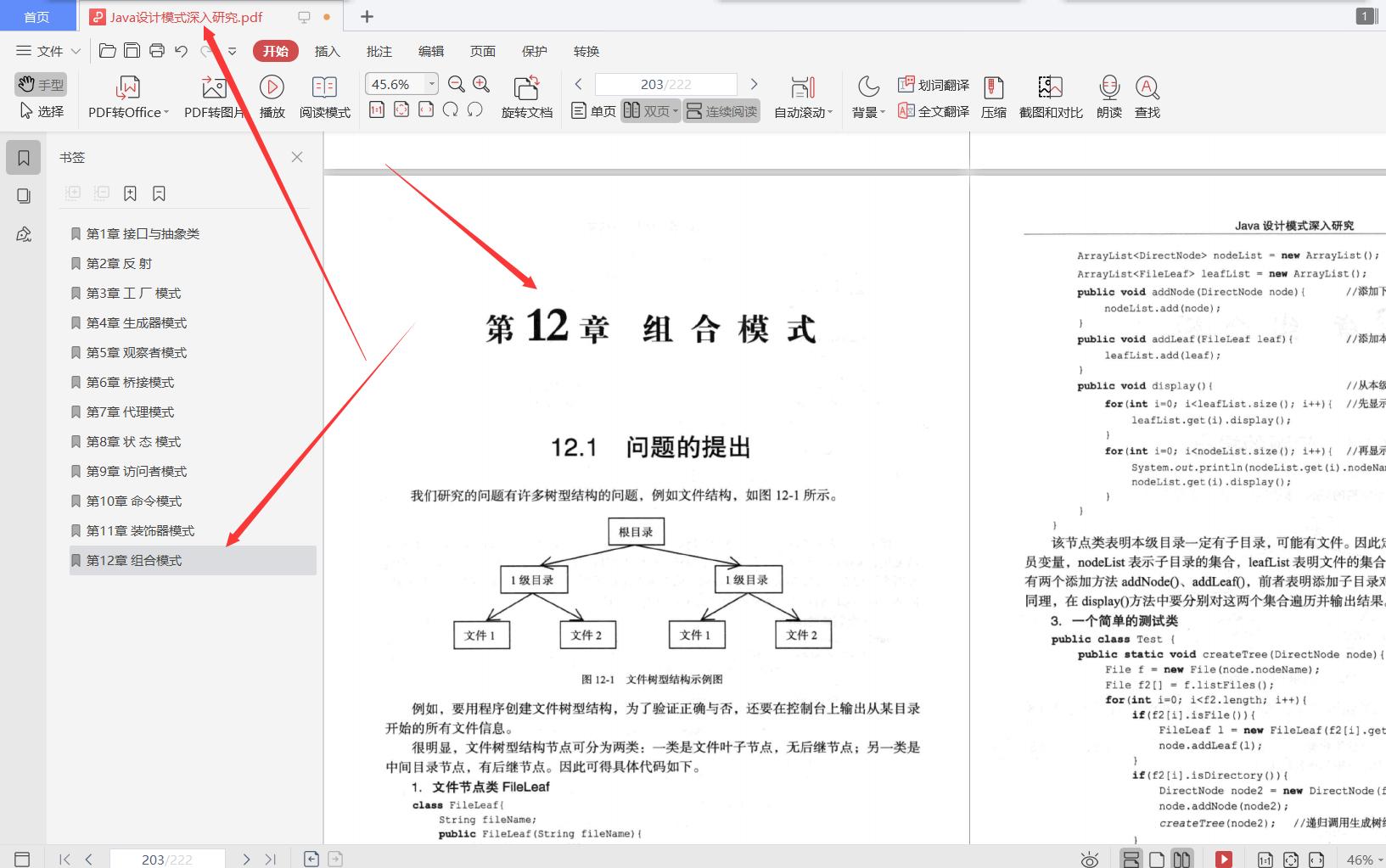Viewport: 1386px width, 868px height.
Task: Select the hand (手型) tool
Action: click(x=39, y=84)
